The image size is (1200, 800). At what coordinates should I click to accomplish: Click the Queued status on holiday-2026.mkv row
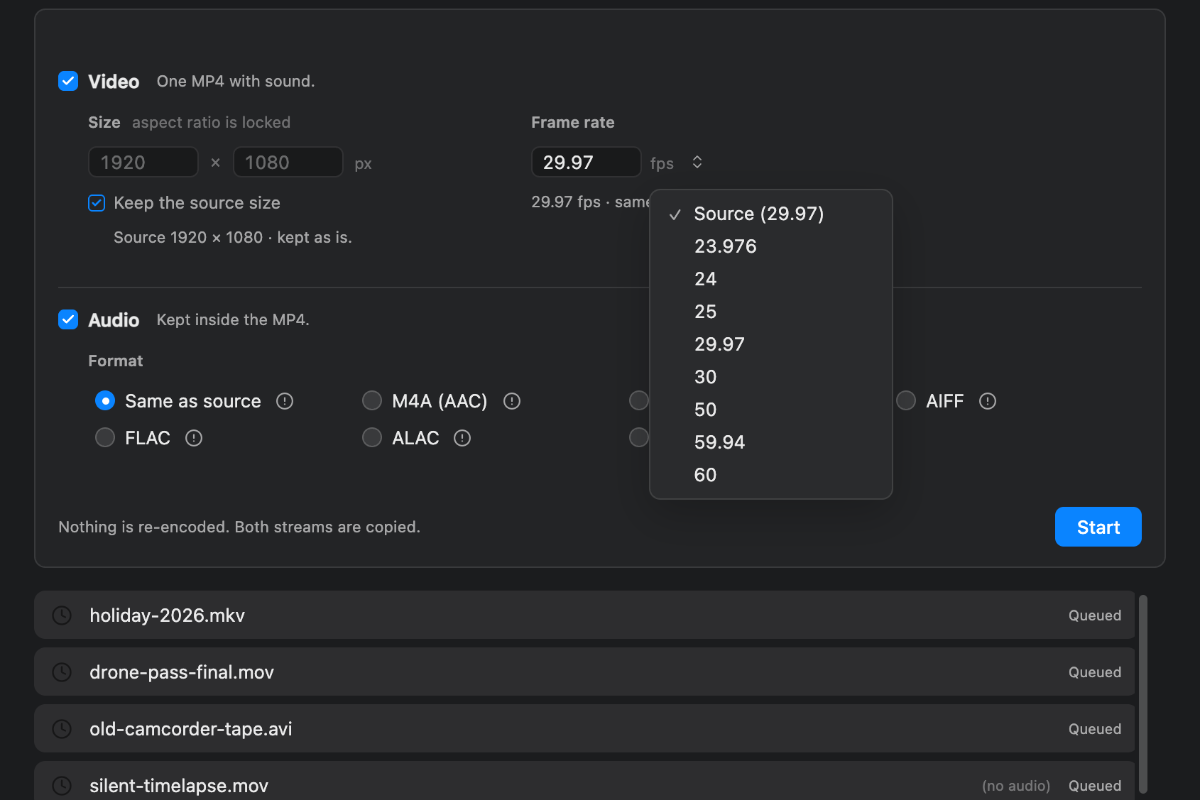click(1095, 615)
